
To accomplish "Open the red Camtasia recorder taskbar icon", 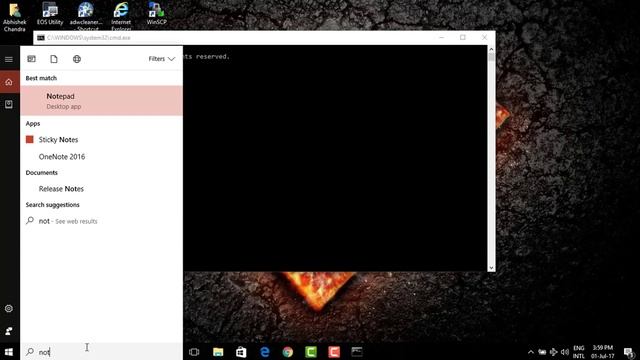I will (x=334, y=352).
